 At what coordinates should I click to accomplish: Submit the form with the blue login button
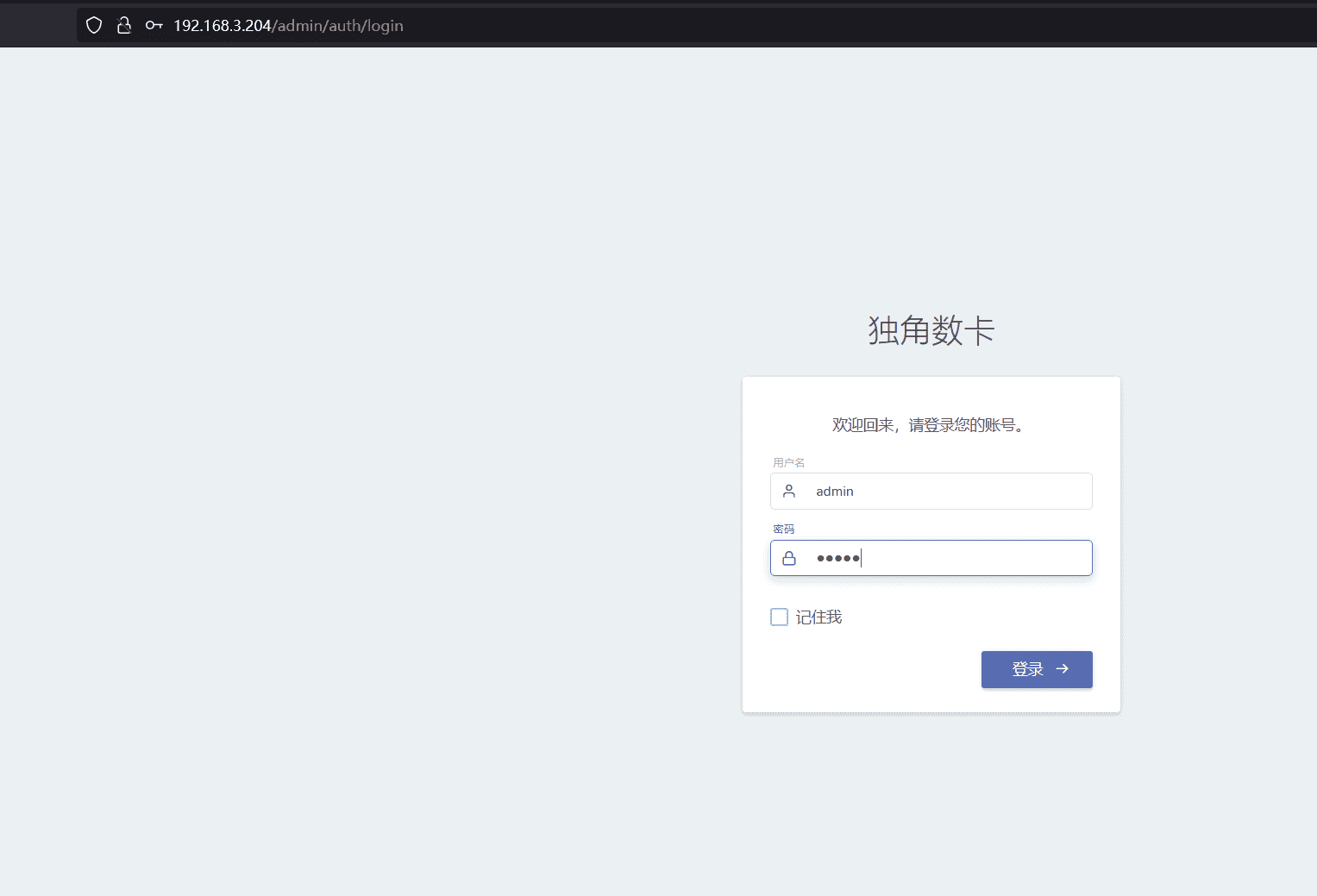[x=1037, y=669]
